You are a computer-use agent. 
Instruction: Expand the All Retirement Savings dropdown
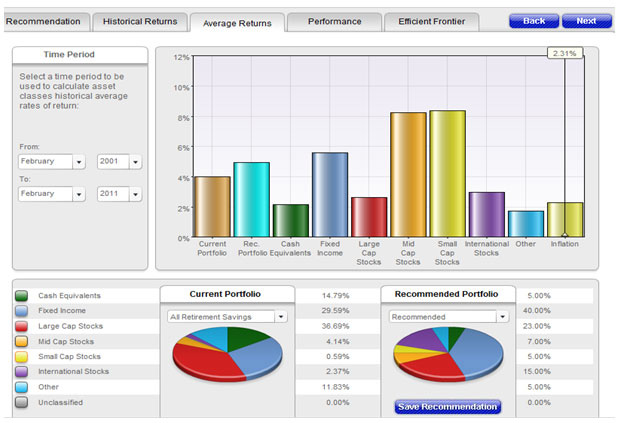(227, 317)
